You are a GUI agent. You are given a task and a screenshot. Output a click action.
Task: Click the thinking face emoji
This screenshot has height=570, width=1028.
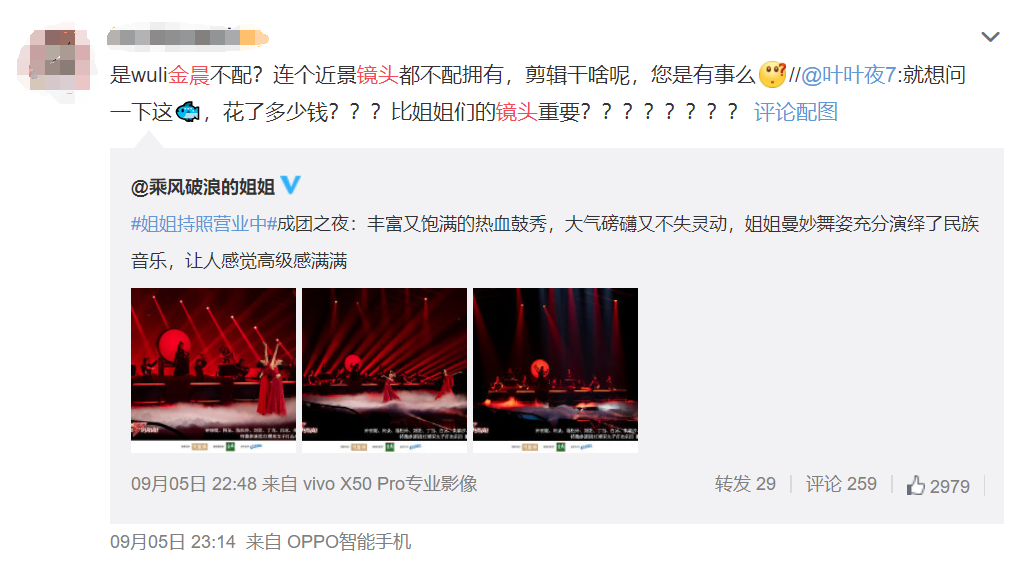point(772,75)
